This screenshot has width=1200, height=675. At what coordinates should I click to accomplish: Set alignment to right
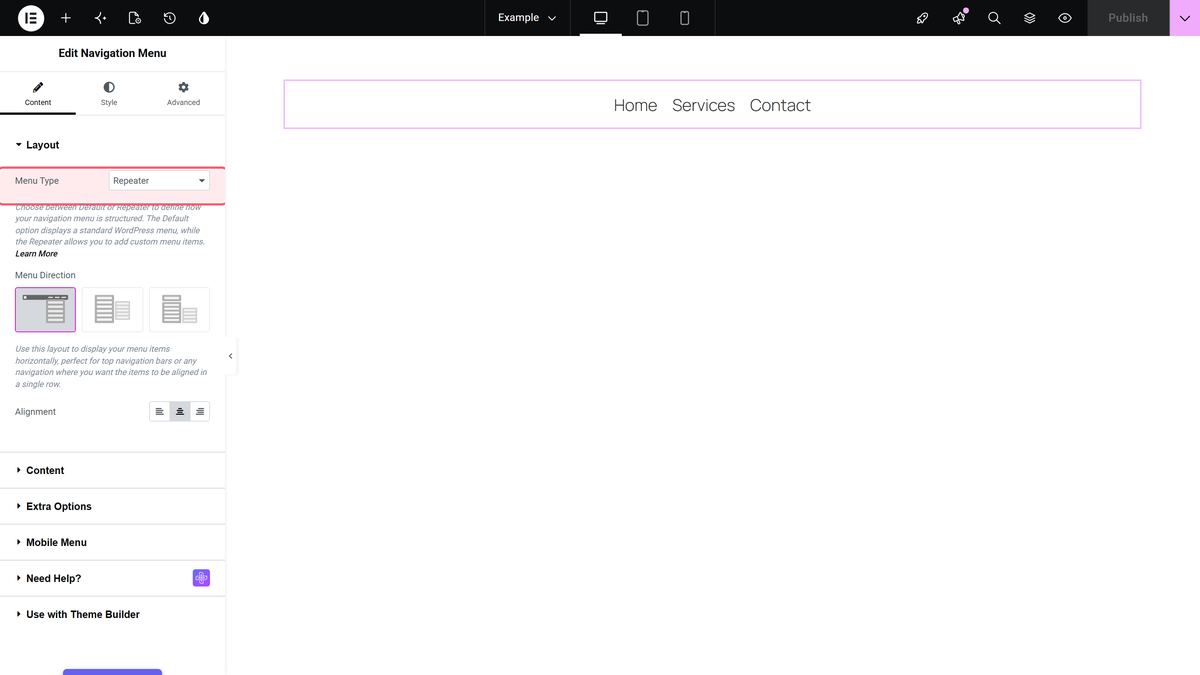[x=200, y=412]
